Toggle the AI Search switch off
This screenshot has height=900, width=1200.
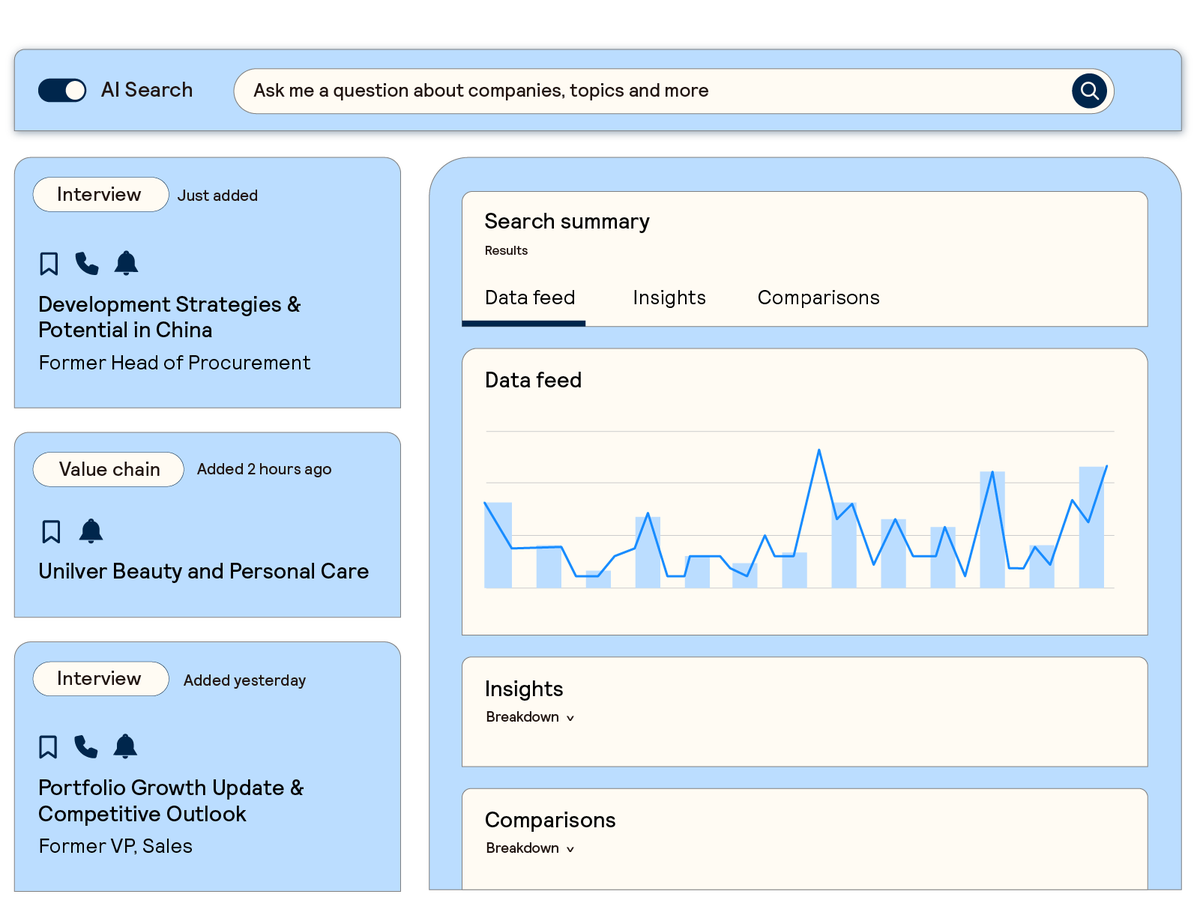tap(62, 90)
